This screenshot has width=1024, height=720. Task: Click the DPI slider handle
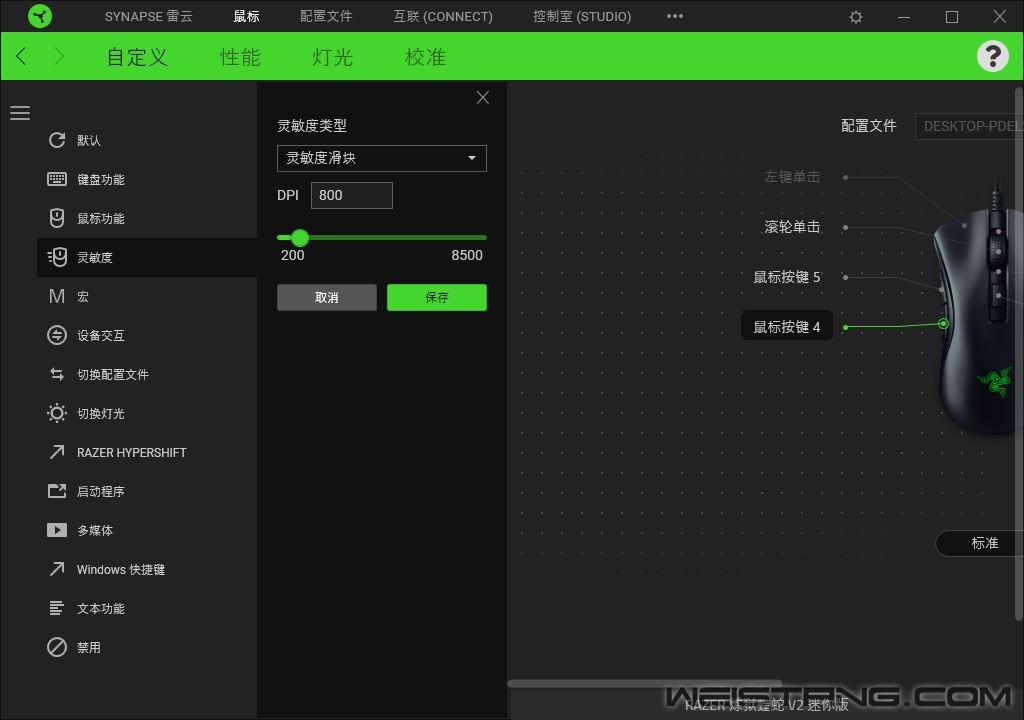pos(300,237)
